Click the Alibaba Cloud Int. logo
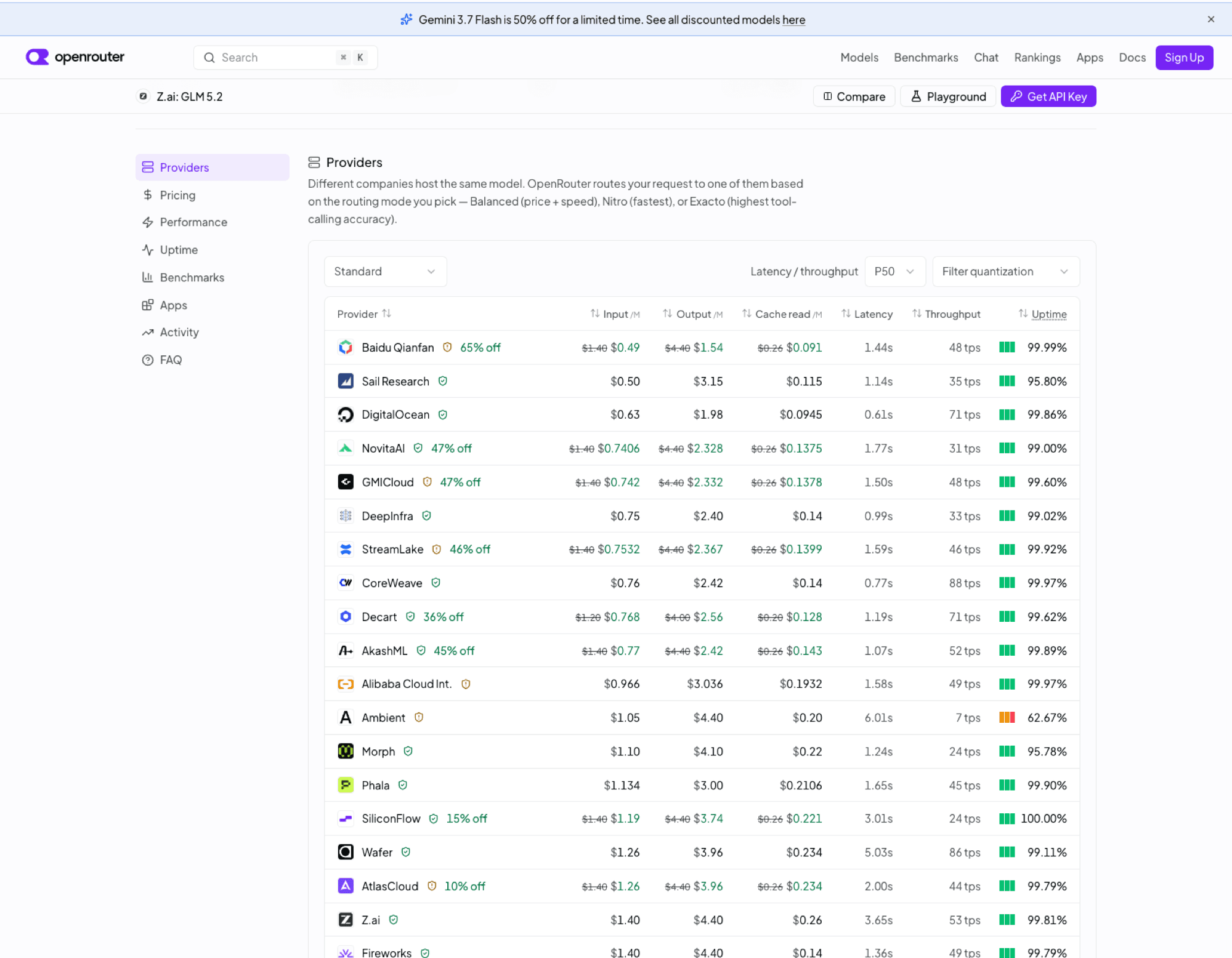 point(346,684)
